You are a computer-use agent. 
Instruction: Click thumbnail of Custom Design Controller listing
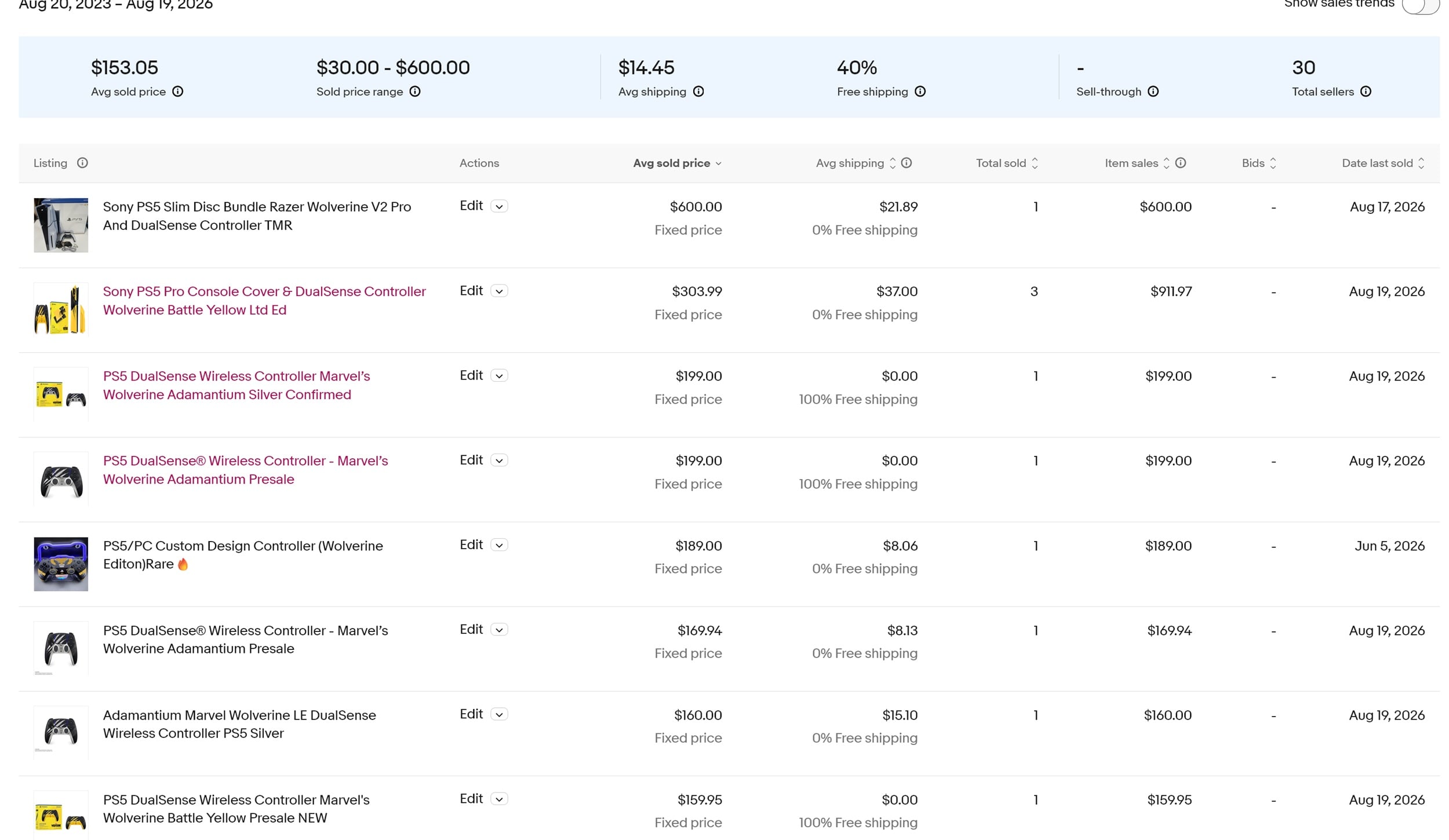(61, 564)
